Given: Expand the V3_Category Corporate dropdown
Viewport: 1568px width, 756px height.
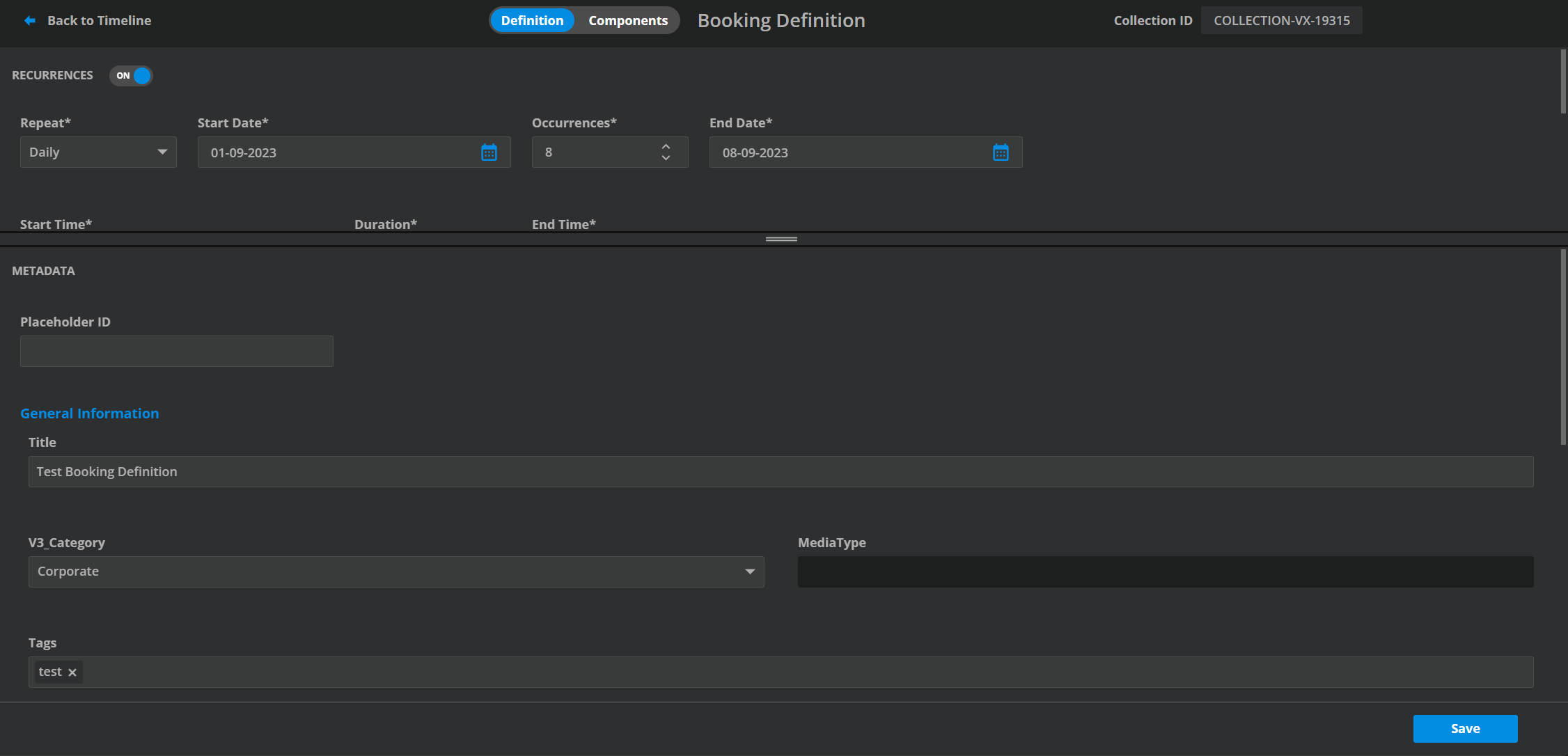Looking at the screenshot, I should (395, 572).
